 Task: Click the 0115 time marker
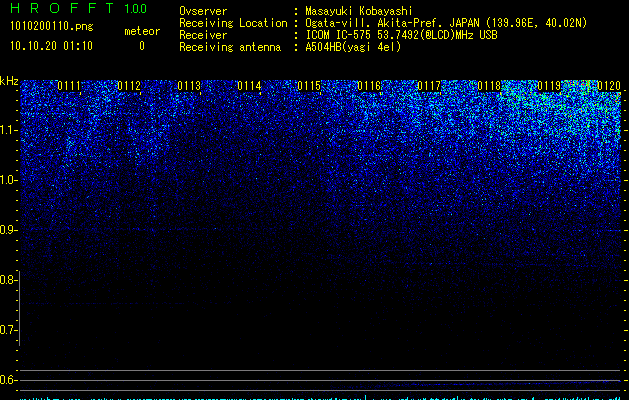click(x=309, y=86)
